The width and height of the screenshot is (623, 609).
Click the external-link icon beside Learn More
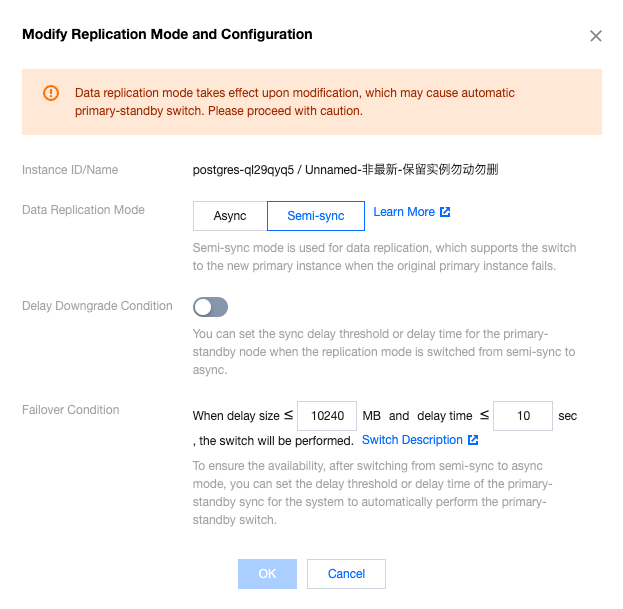coord(445,212)
